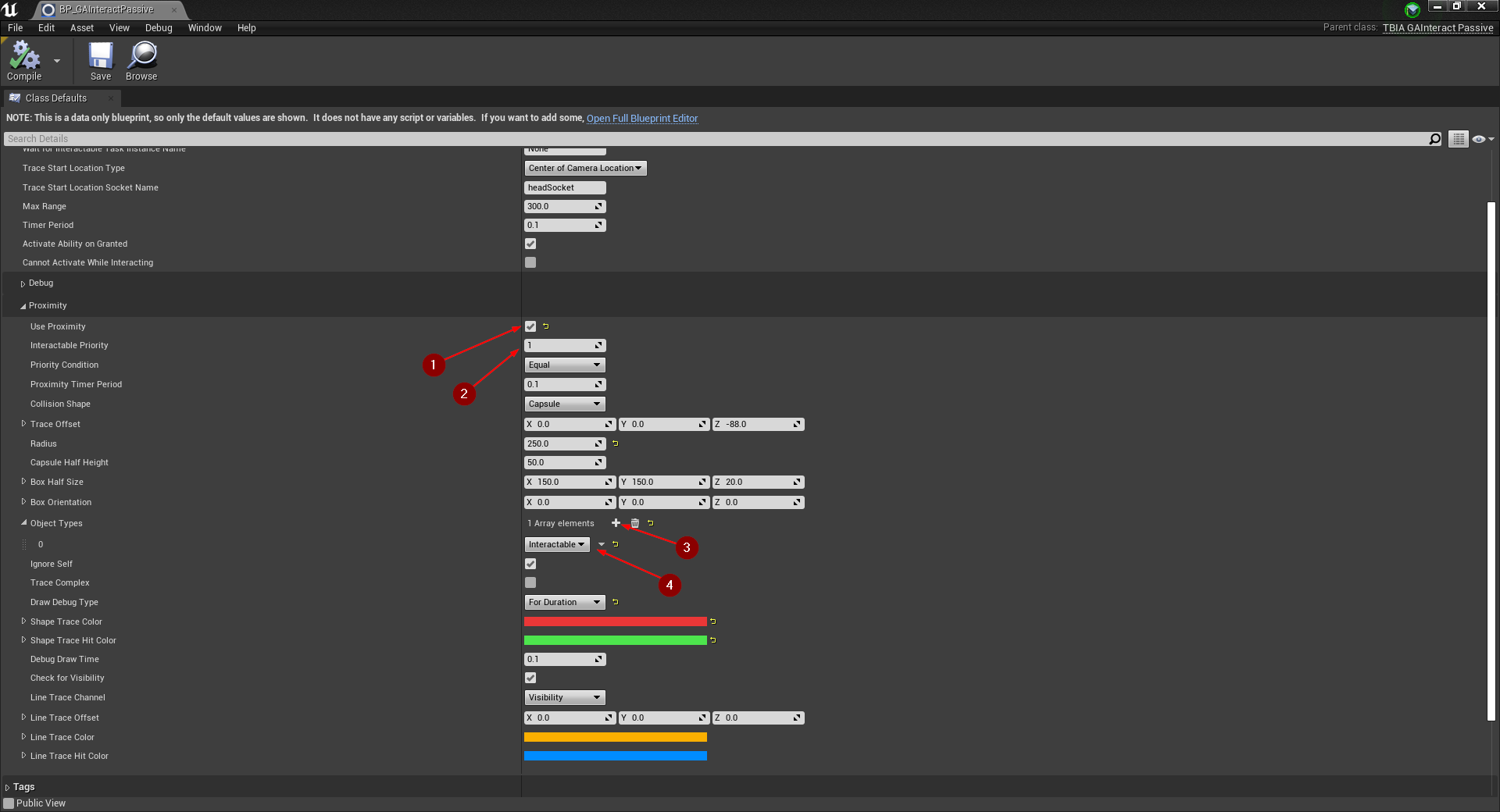
Task: Toggle Trace Complex checkbox
Action: click(530, 582)
